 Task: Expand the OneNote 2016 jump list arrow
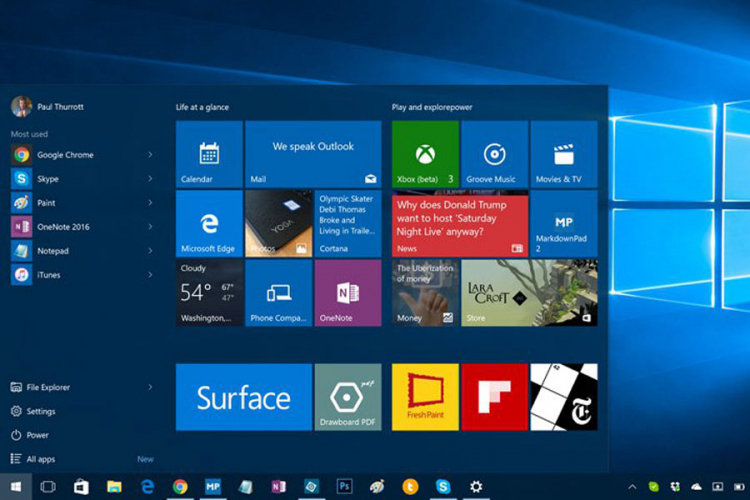click(x=150, y=226)
